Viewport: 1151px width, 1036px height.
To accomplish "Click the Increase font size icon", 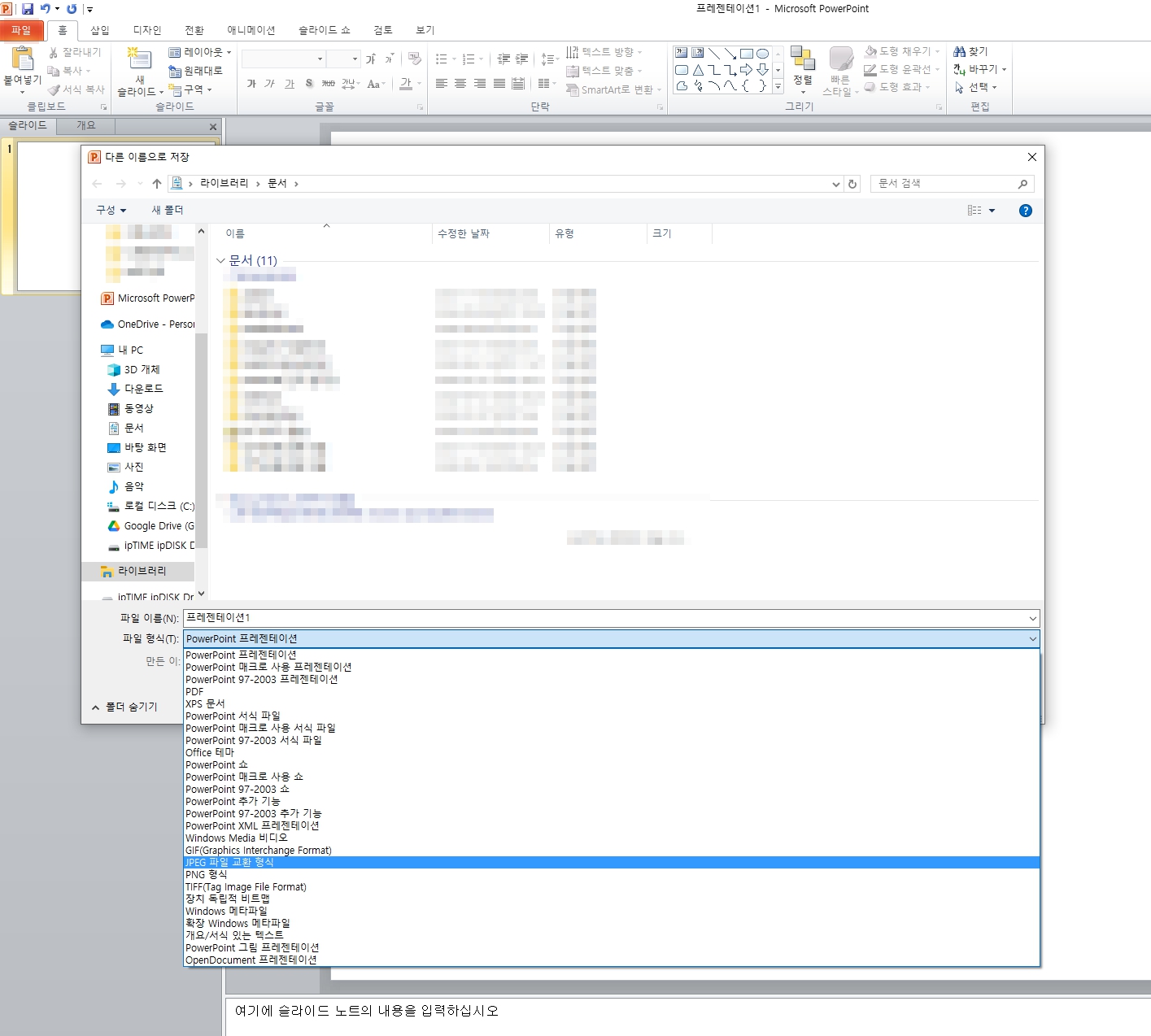I will (x=371, y=59).
